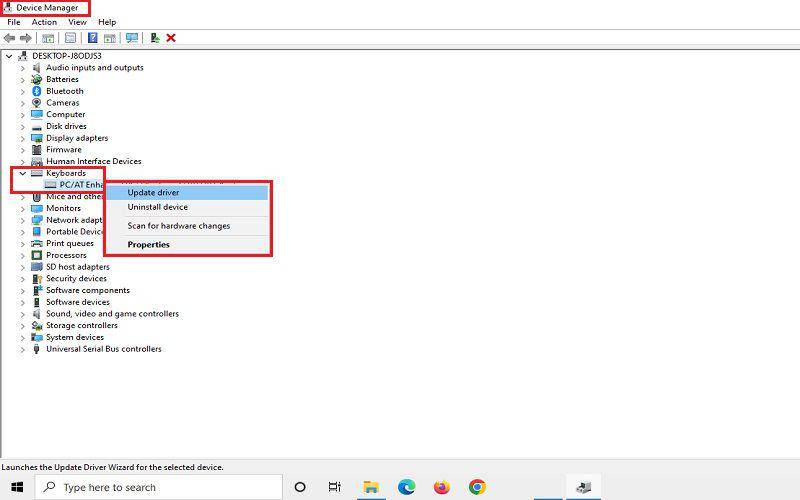Click the red X Uninstall device icon
Viewport: 800px width, 500px height.
[171, 38]
